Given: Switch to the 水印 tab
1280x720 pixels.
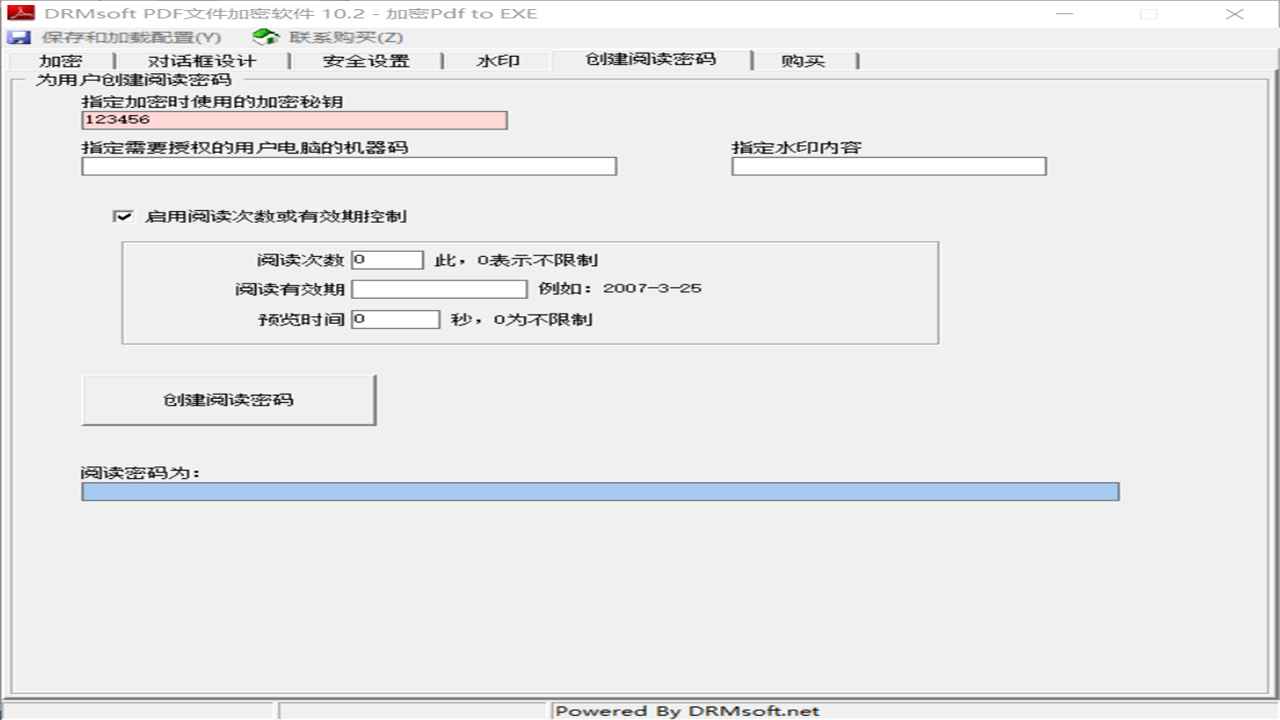Looking at the screenshot, I should (x=497, y=60).
